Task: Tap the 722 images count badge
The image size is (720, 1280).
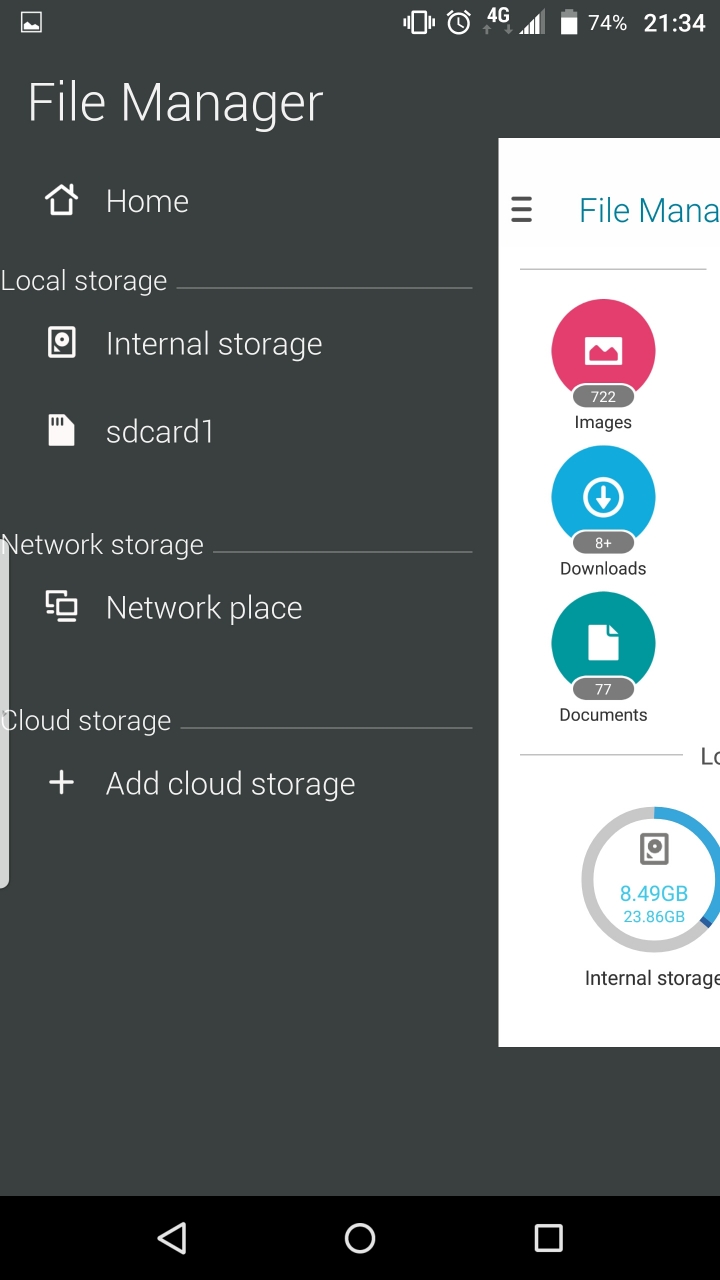Action: tap(603, 397)
